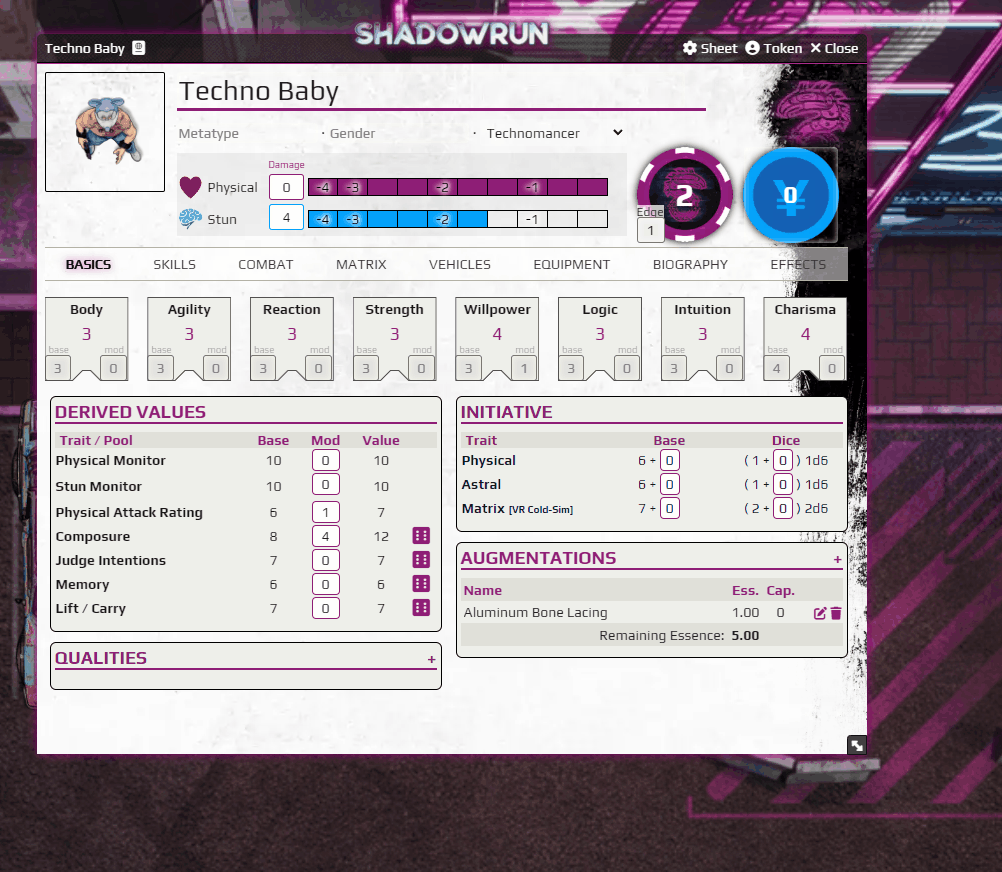Click the Strength attribute label
The height and width of the screenshot is (872, 1002).
(x=394, y=309)
